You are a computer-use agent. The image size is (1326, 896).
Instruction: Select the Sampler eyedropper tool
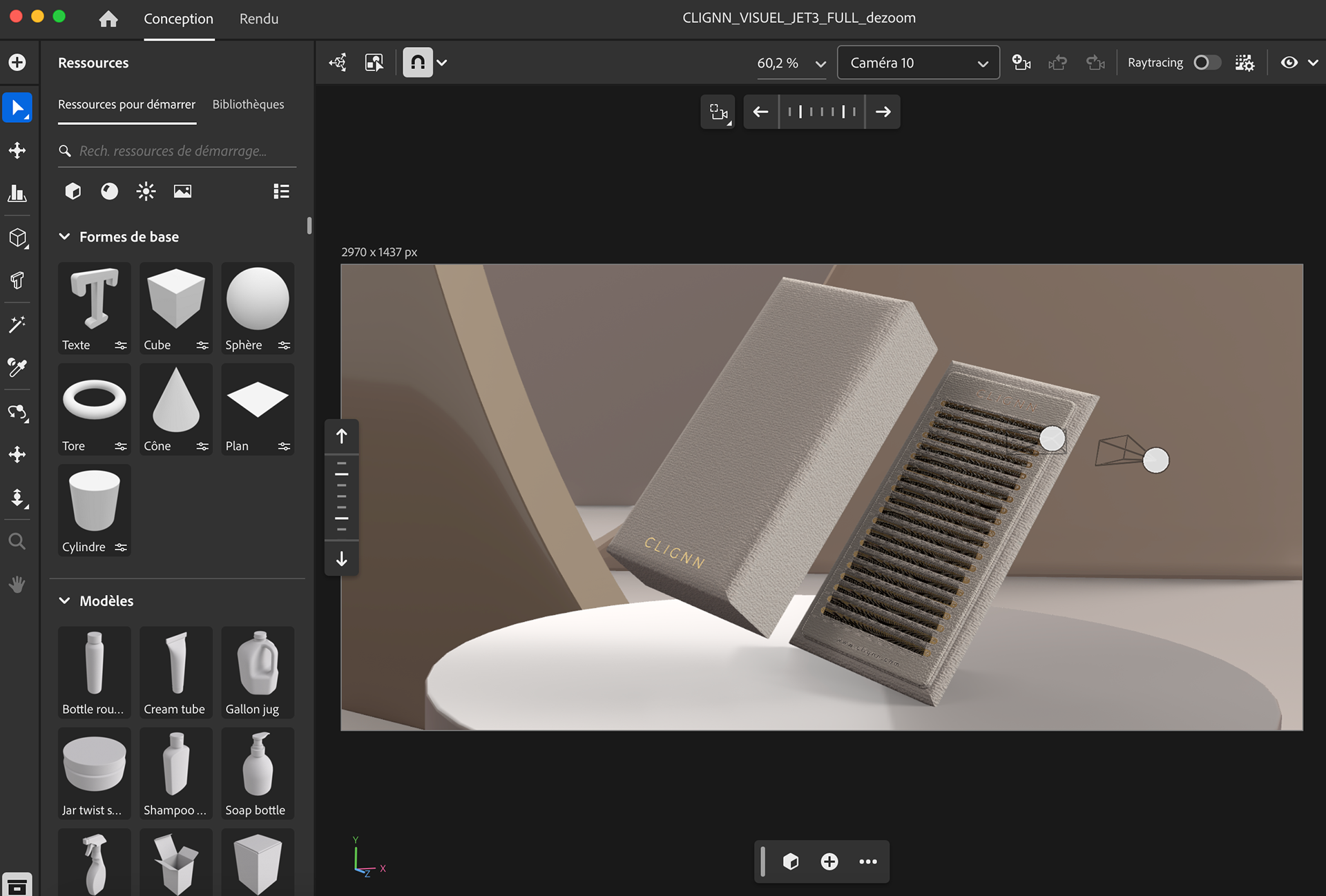tap(17, 367)
